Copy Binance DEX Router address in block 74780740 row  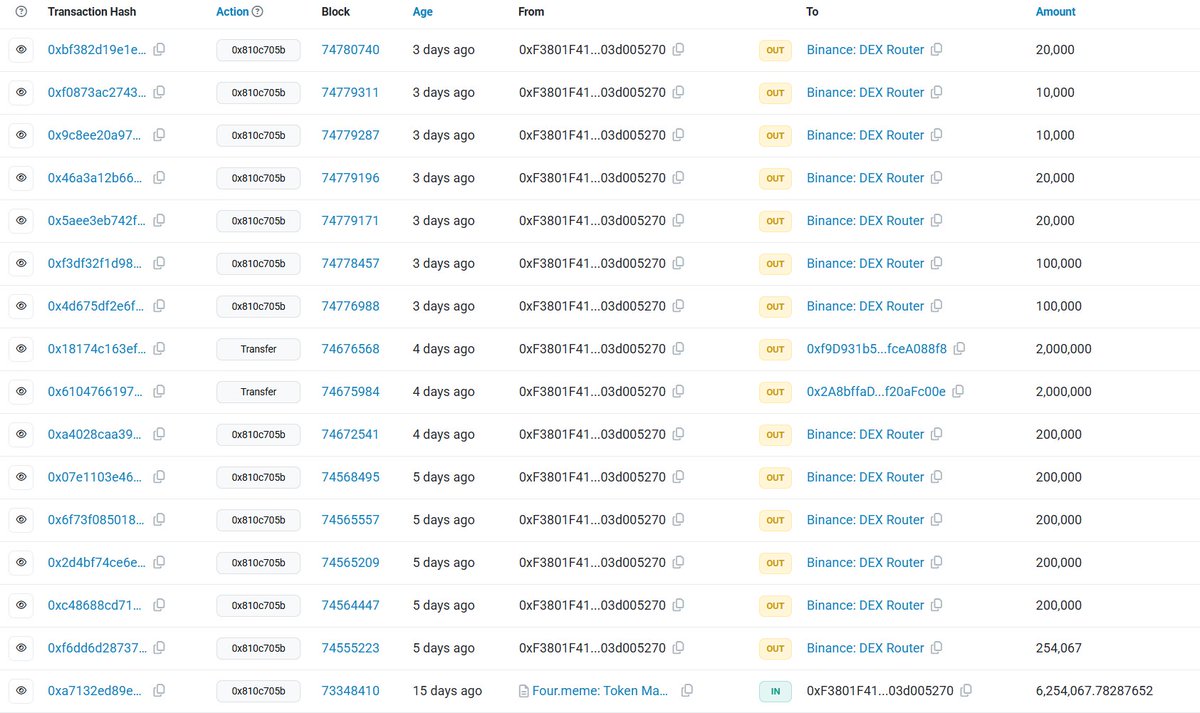pos(937,50)
